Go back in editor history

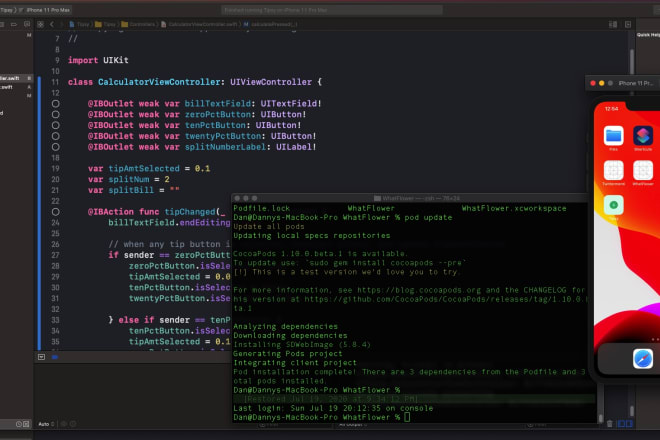coord(52,24)
